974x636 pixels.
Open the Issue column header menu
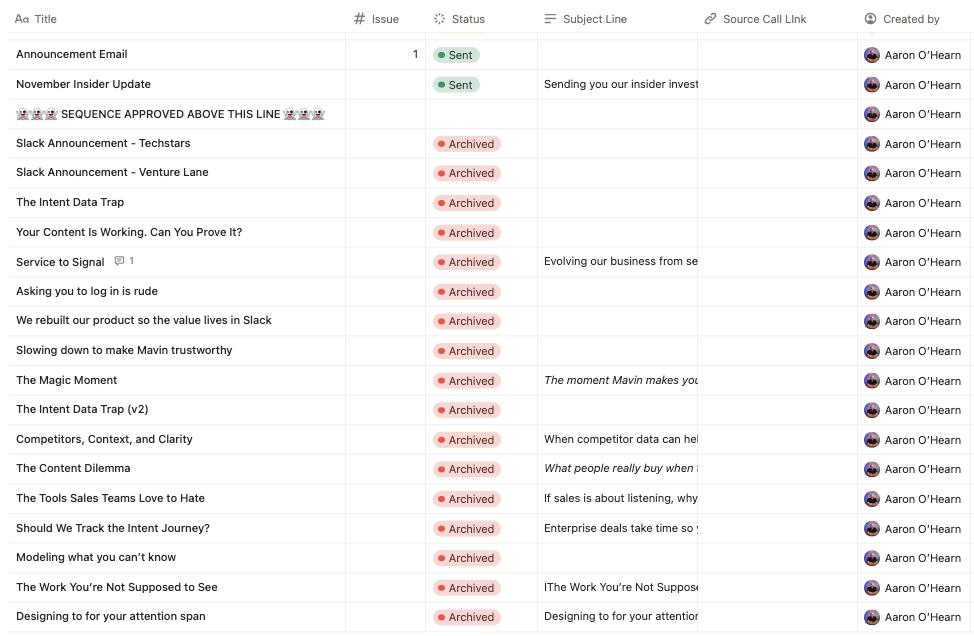click(385, 19)
